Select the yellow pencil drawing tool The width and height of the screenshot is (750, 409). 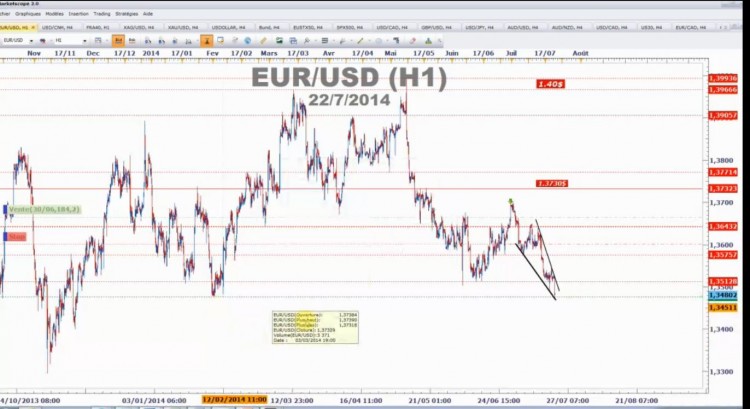263,41
